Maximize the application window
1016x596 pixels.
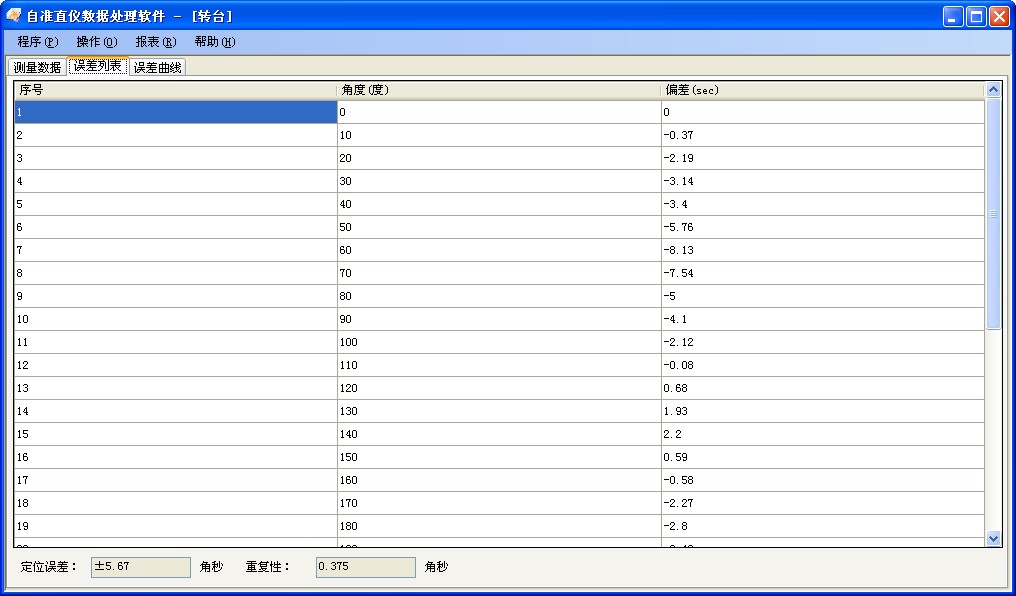pyautogui.click(x=976, y=16)
